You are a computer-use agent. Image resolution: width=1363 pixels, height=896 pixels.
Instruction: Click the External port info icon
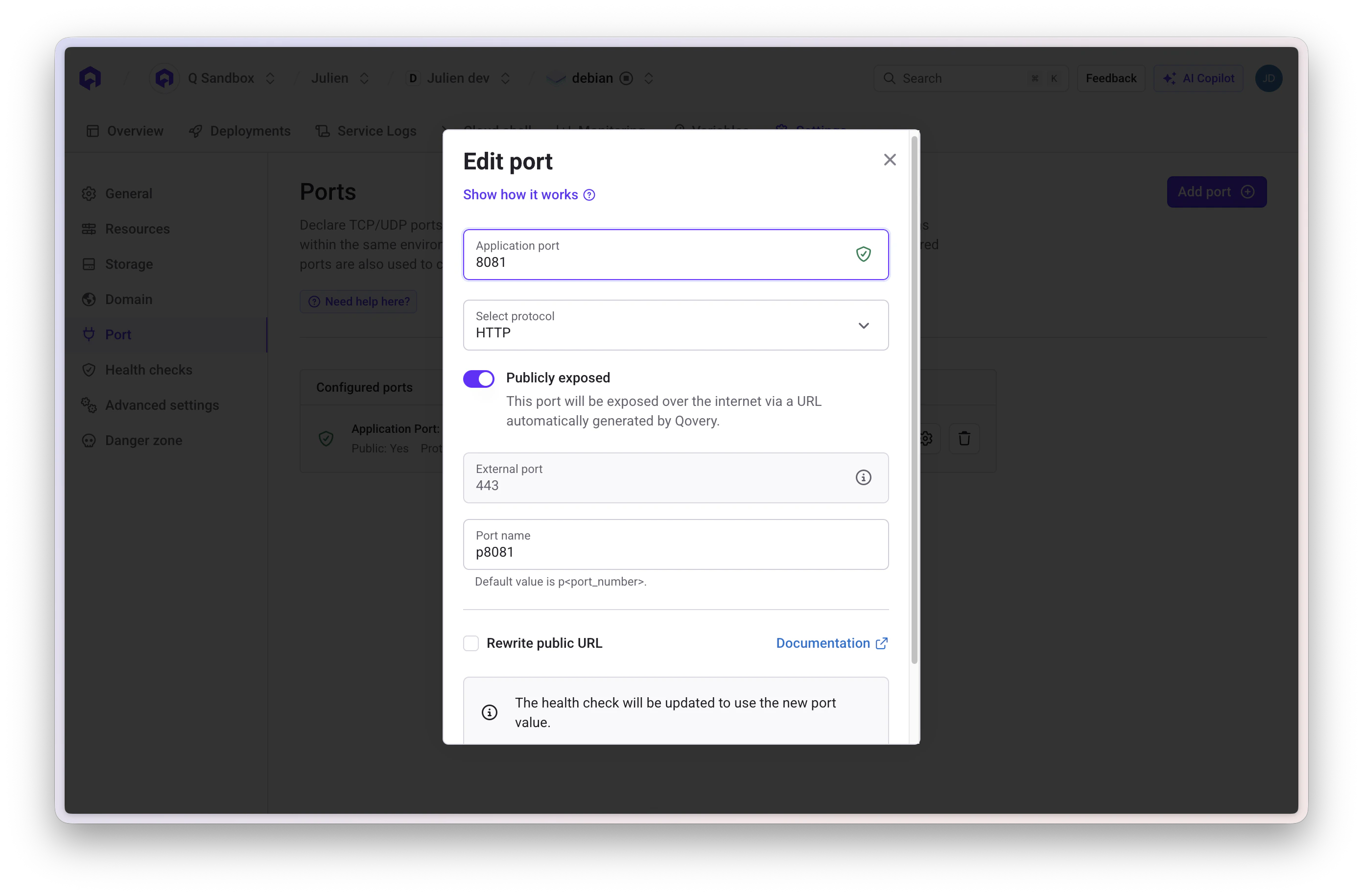click(864, 477)
